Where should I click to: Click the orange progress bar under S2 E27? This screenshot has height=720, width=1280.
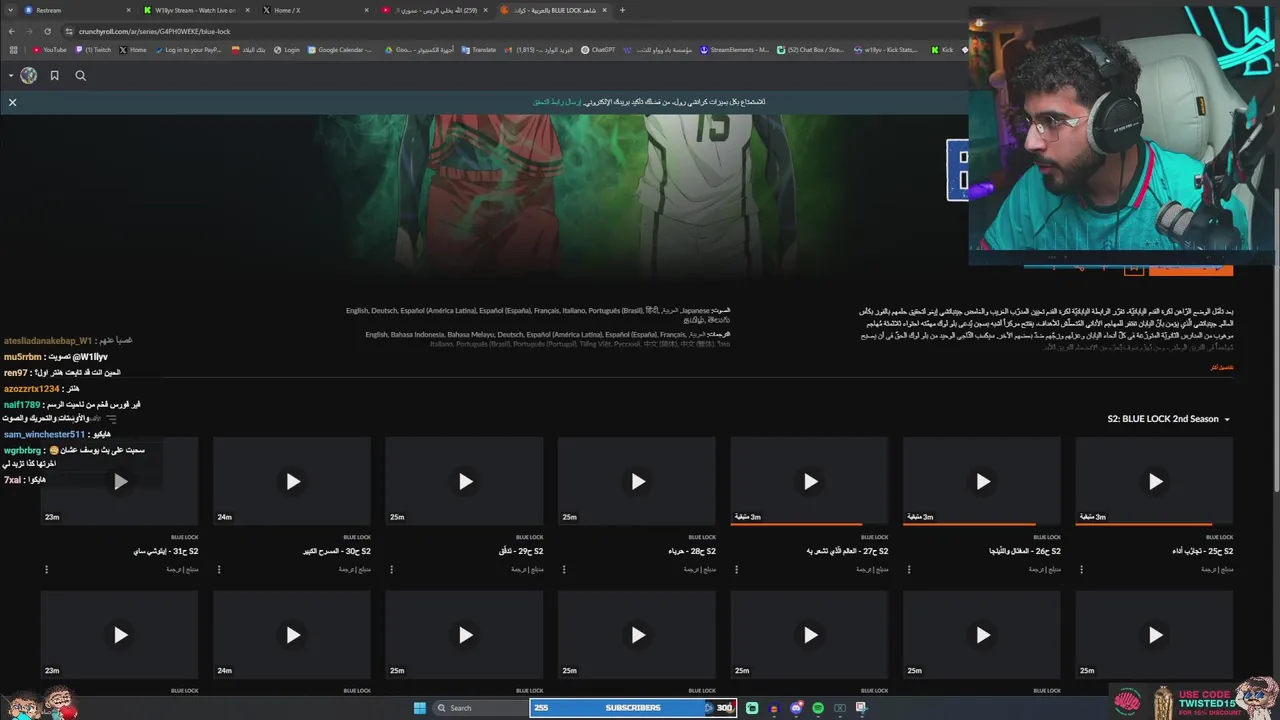[796, 524]
